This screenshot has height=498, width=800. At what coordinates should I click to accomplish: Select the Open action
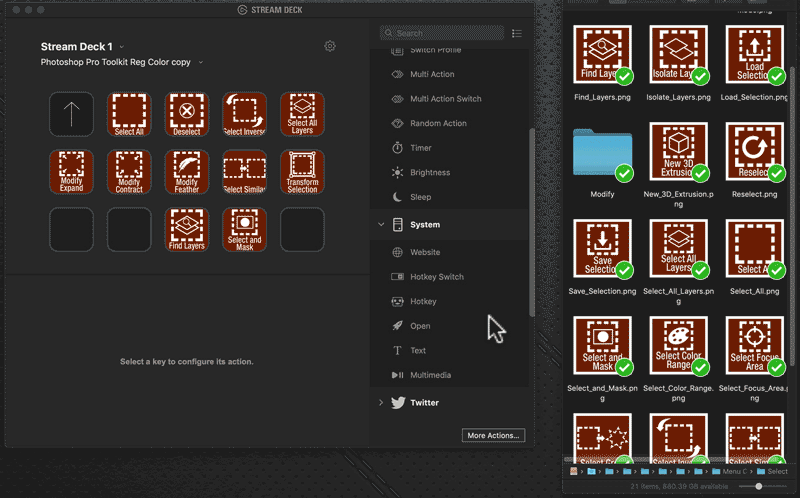pyautogui.click(x=449, y=326)
